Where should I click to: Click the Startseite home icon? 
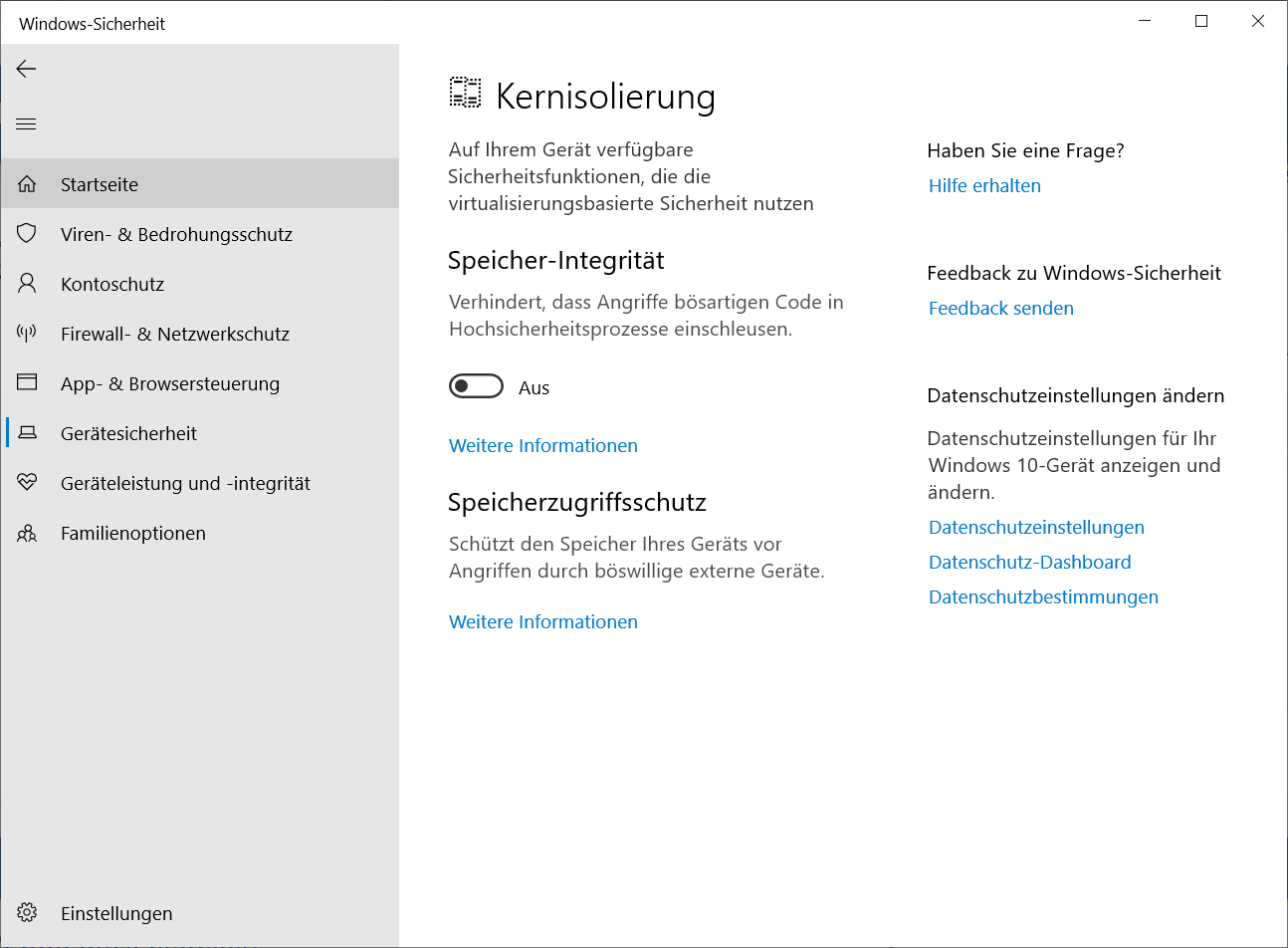(27, 184)
